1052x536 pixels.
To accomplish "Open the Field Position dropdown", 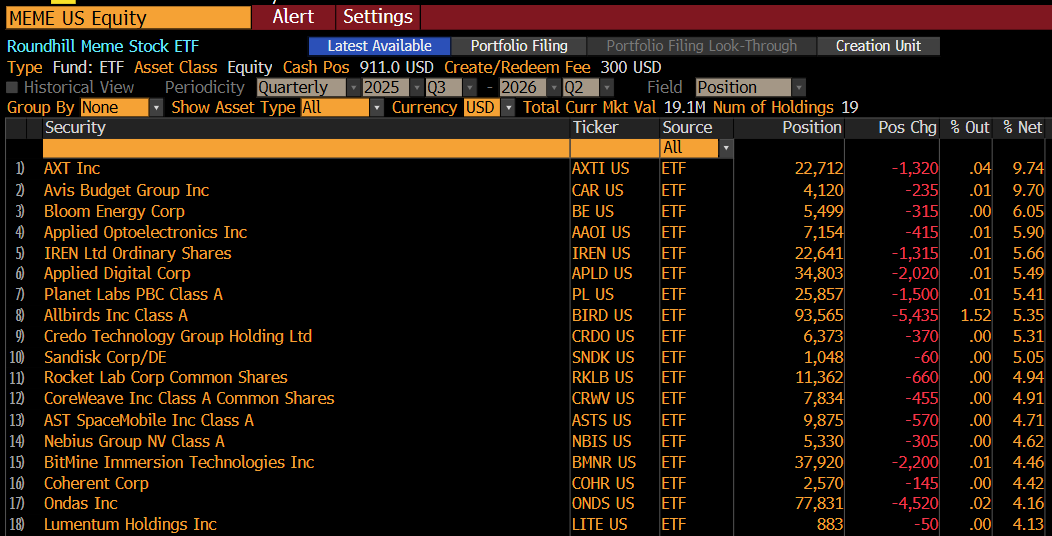I will click(750, 87).
